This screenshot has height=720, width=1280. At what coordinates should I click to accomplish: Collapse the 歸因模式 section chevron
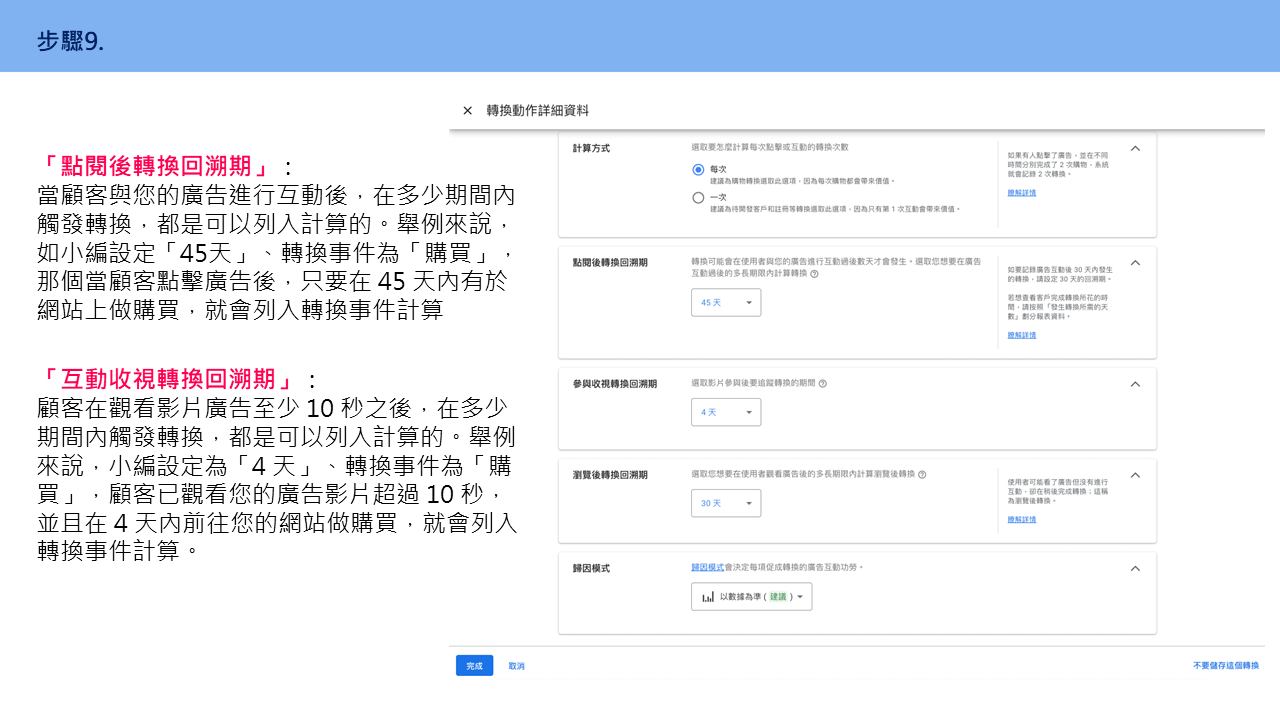click(x=1135, y=568)
